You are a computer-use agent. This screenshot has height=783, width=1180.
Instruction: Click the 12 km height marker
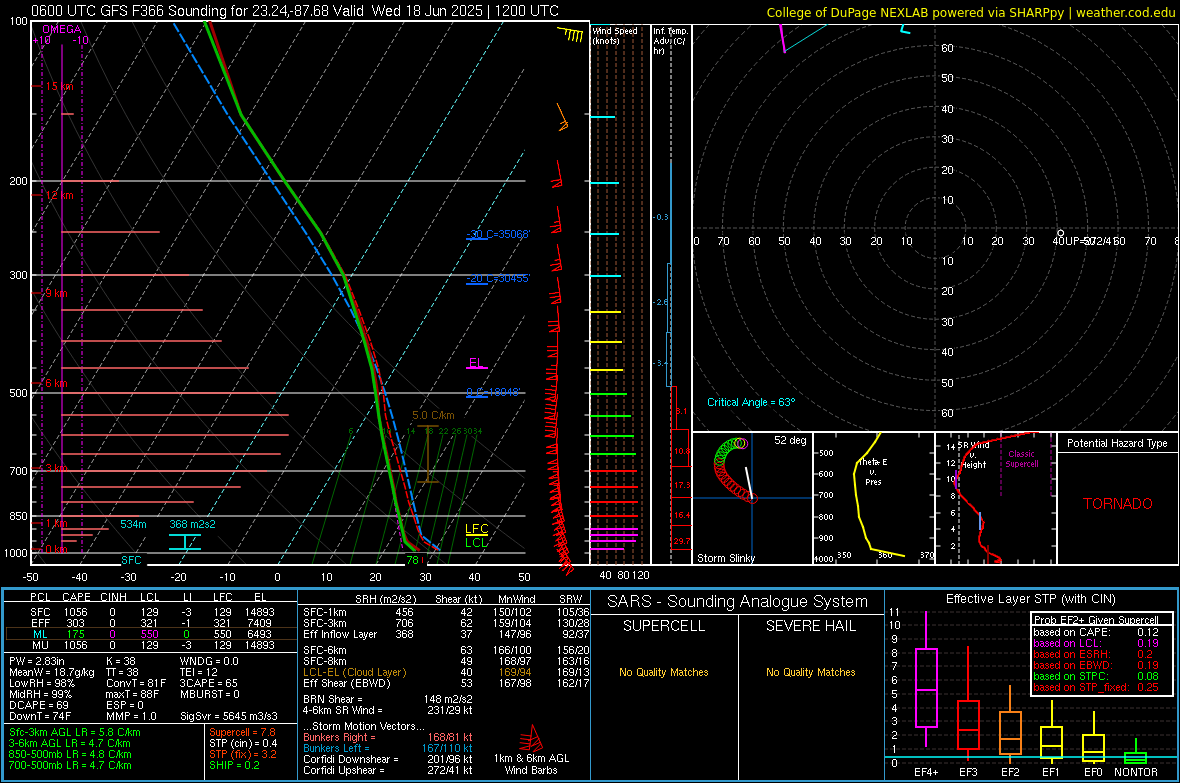coord(59,195)
